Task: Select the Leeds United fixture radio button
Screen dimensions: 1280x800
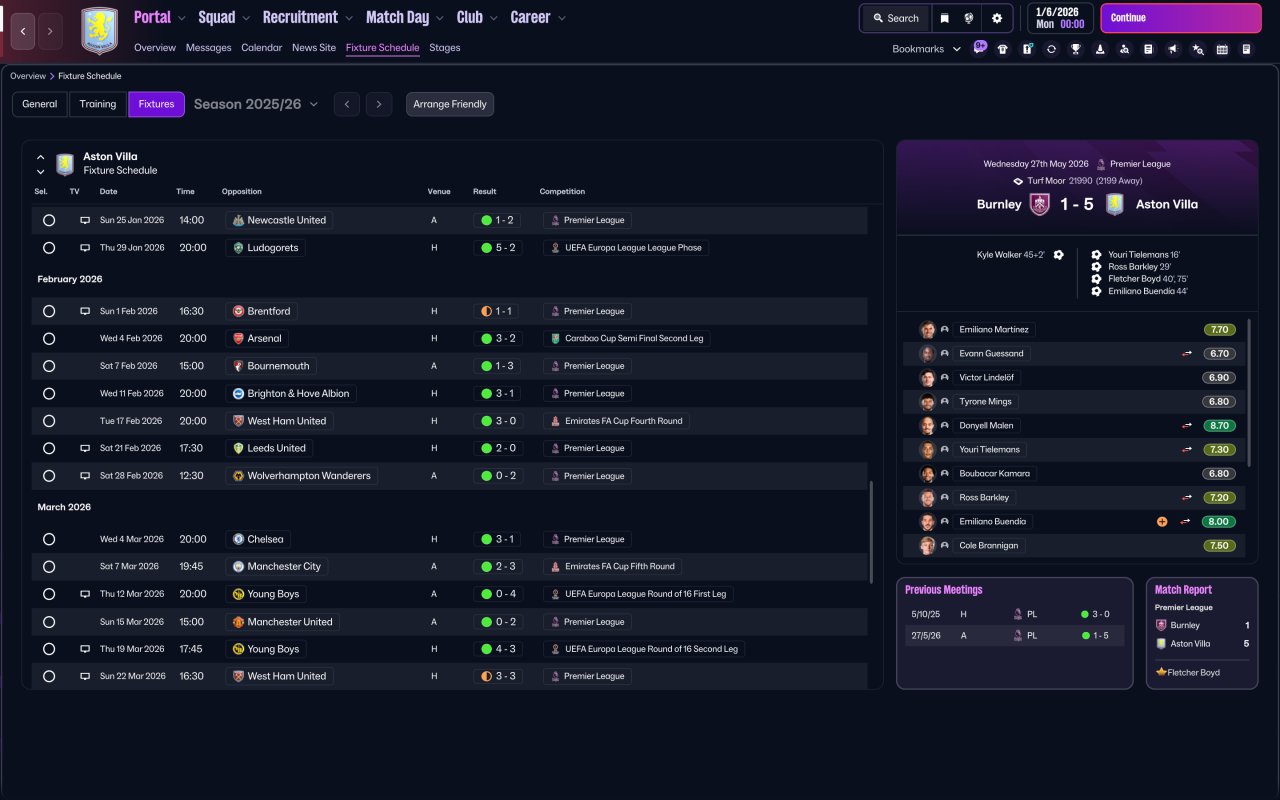Action: pyautogui.click(x=49, y=448)
